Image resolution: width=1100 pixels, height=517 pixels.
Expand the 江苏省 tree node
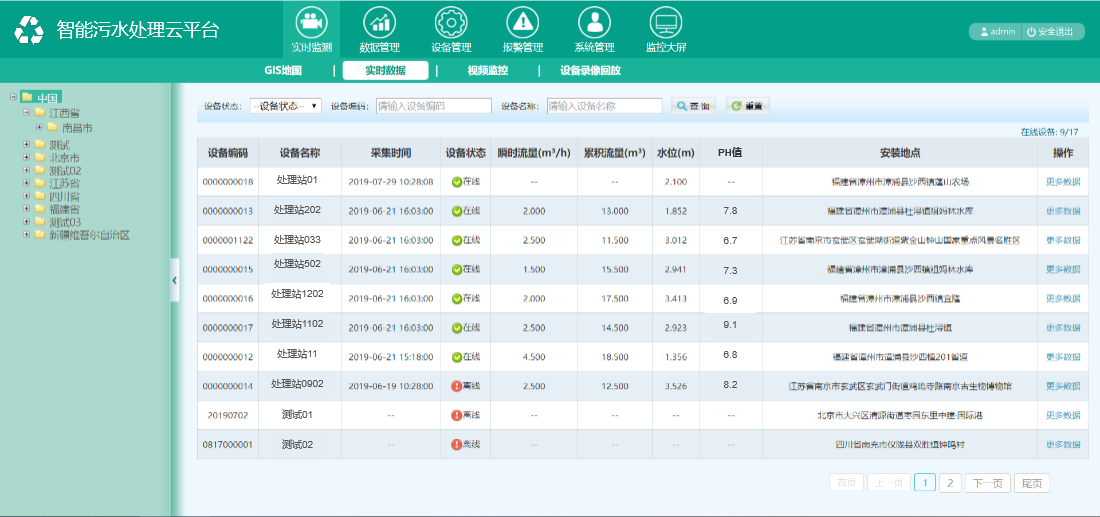pyautogui.click(x=26, y=183)
